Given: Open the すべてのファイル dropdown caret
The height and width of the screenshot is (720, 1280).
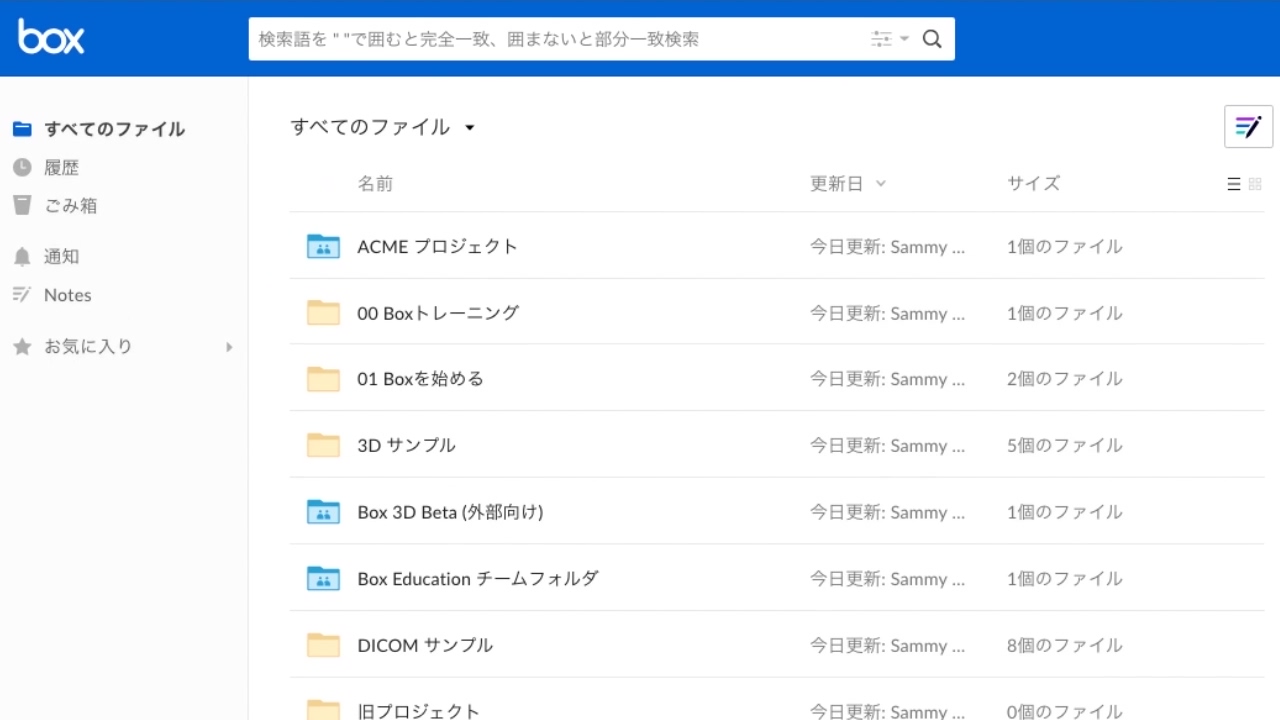Looking at the screenshot, I should (x=470, y=127).
